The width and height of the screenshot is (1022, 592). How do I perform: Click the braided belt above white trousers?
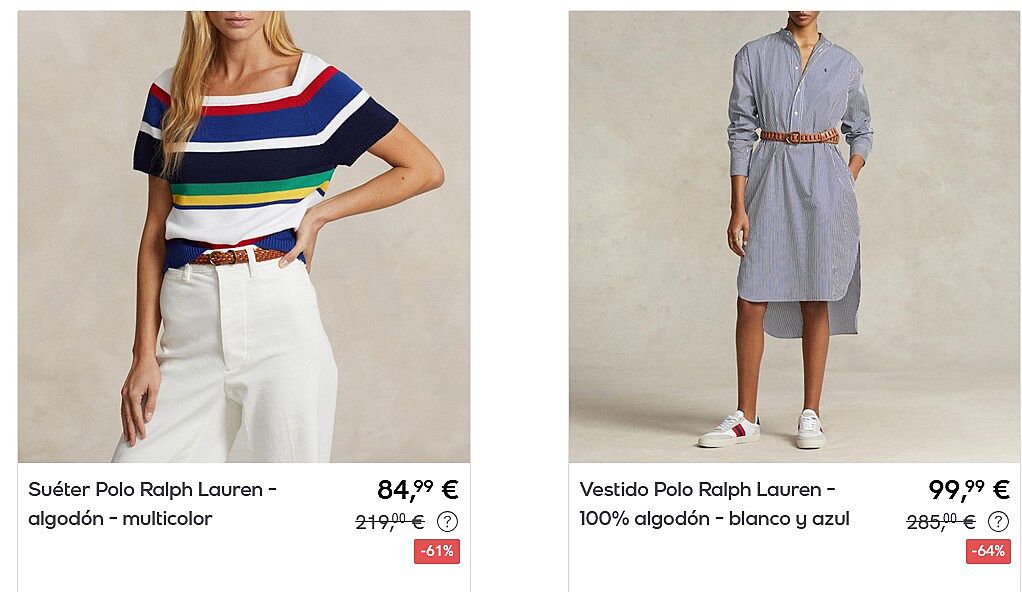(238, 256)
